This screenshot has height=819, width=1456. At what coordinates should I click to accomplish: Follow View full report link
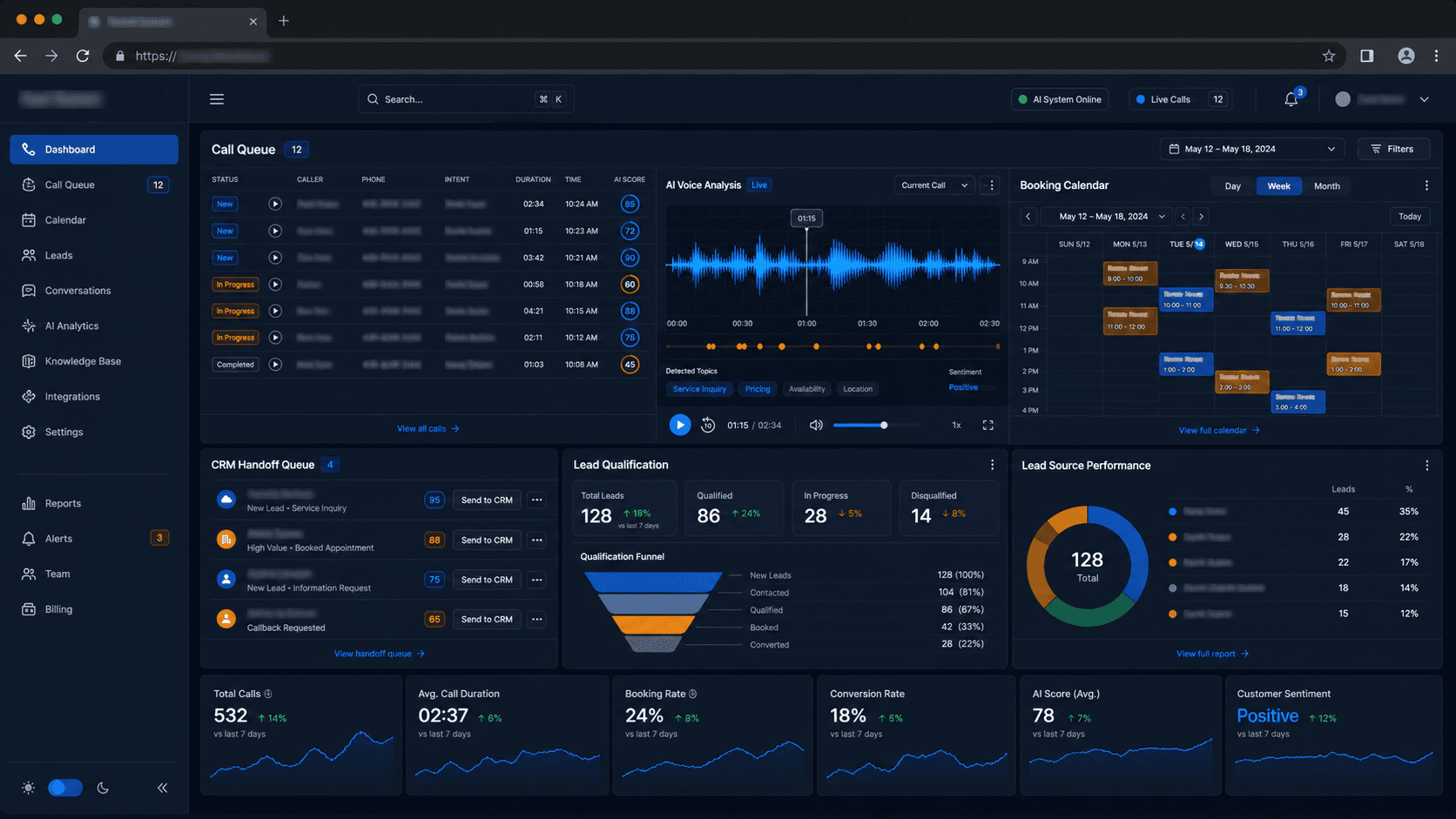click(1212, 654)
